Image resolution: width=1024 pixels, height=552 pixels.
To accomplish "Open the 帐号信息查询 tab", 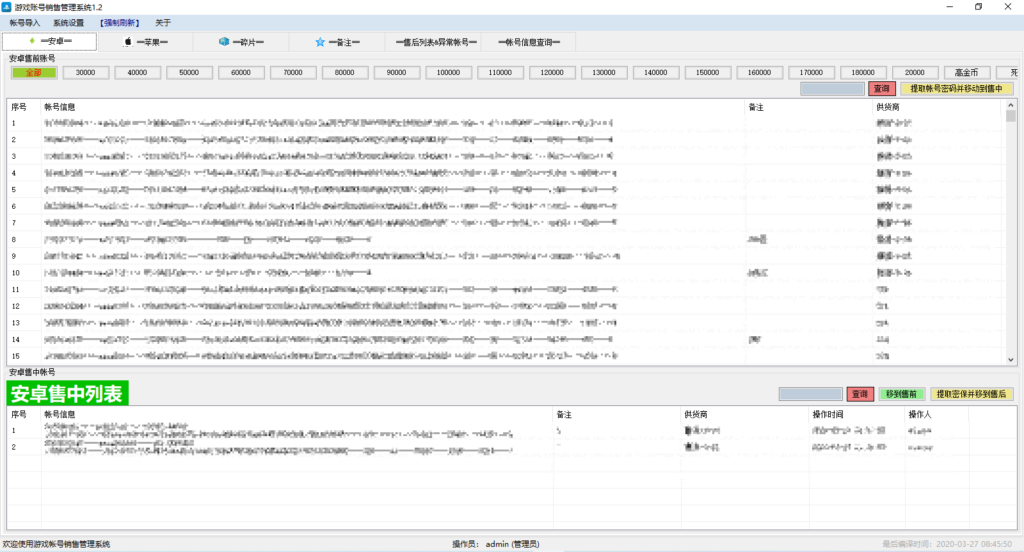I will pos(529,42).
